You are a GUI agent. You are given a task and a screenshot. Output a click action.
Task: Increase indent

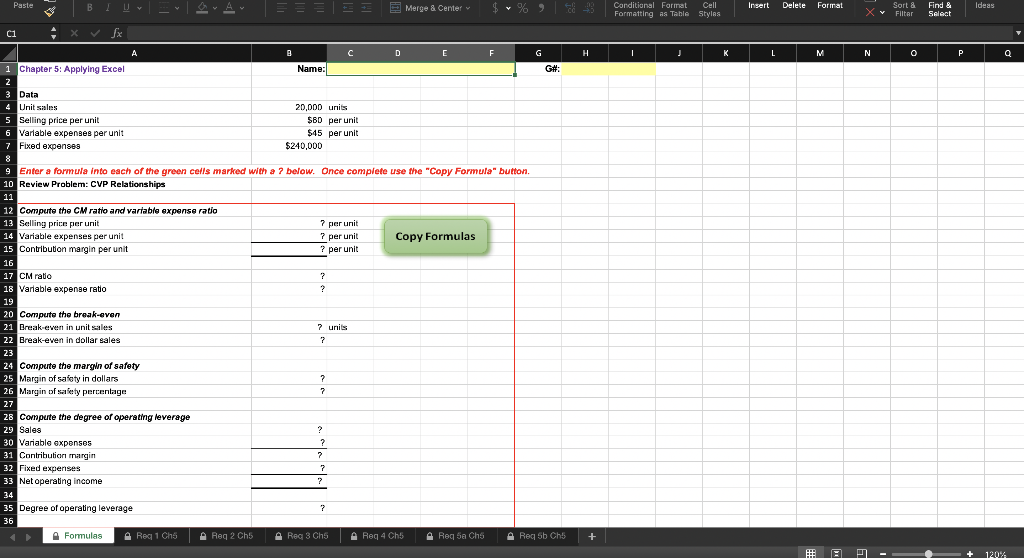click(x=366, y=8)
